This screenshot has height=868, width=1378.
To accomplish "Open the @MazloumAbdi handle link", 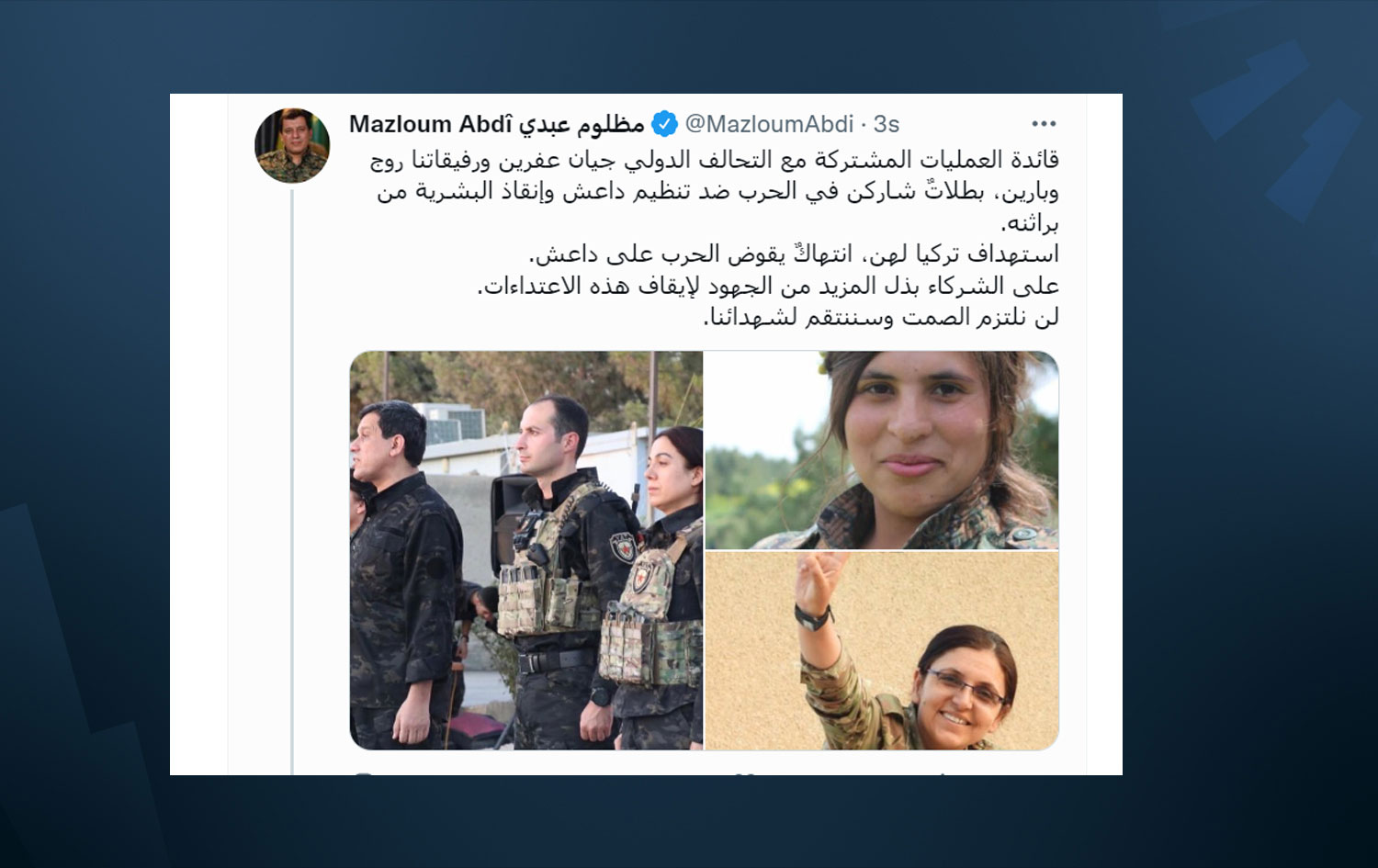I will click(769, 124).
